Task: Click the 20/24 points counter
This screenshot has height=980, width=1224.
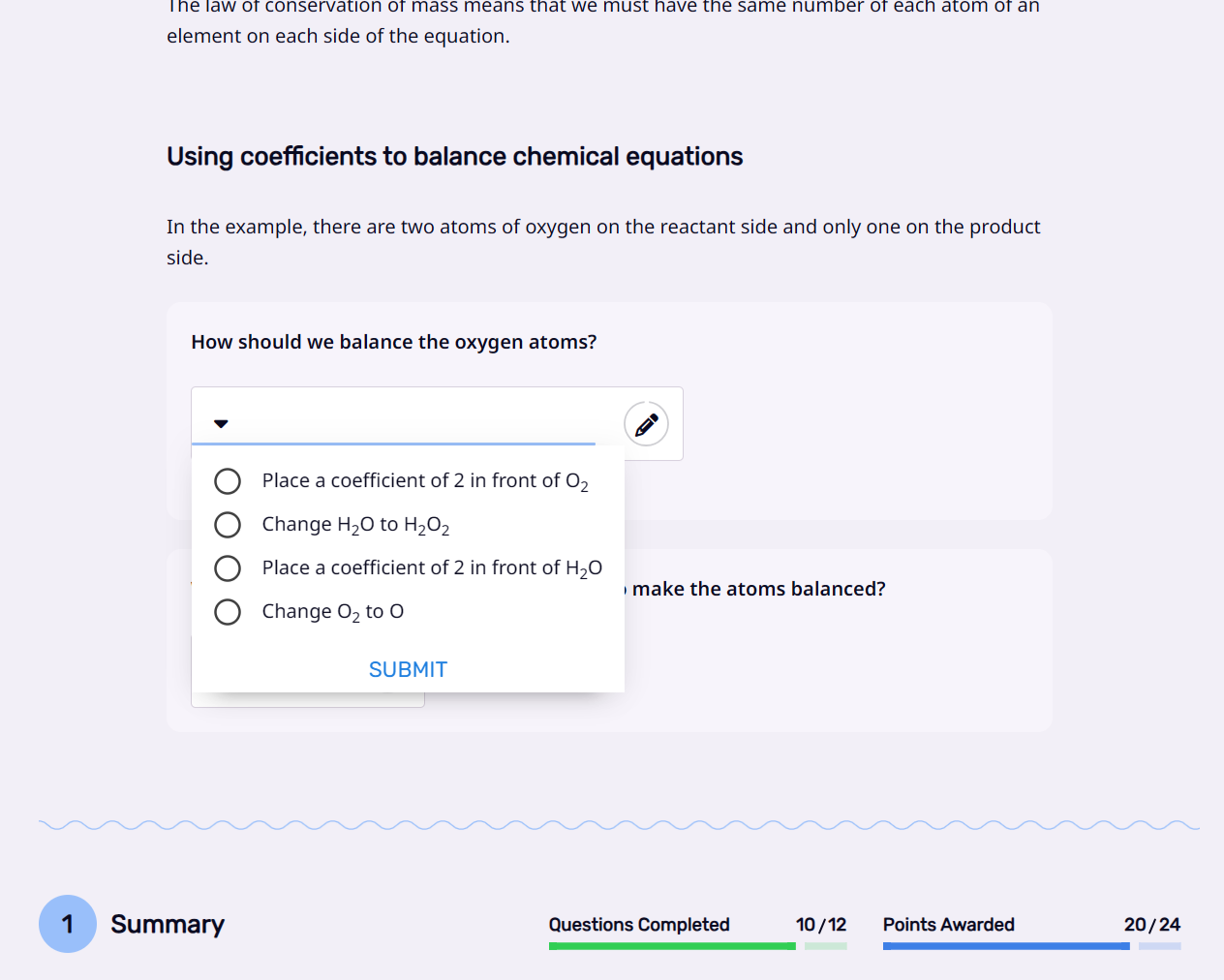Action: click(x=1152, y=925)
